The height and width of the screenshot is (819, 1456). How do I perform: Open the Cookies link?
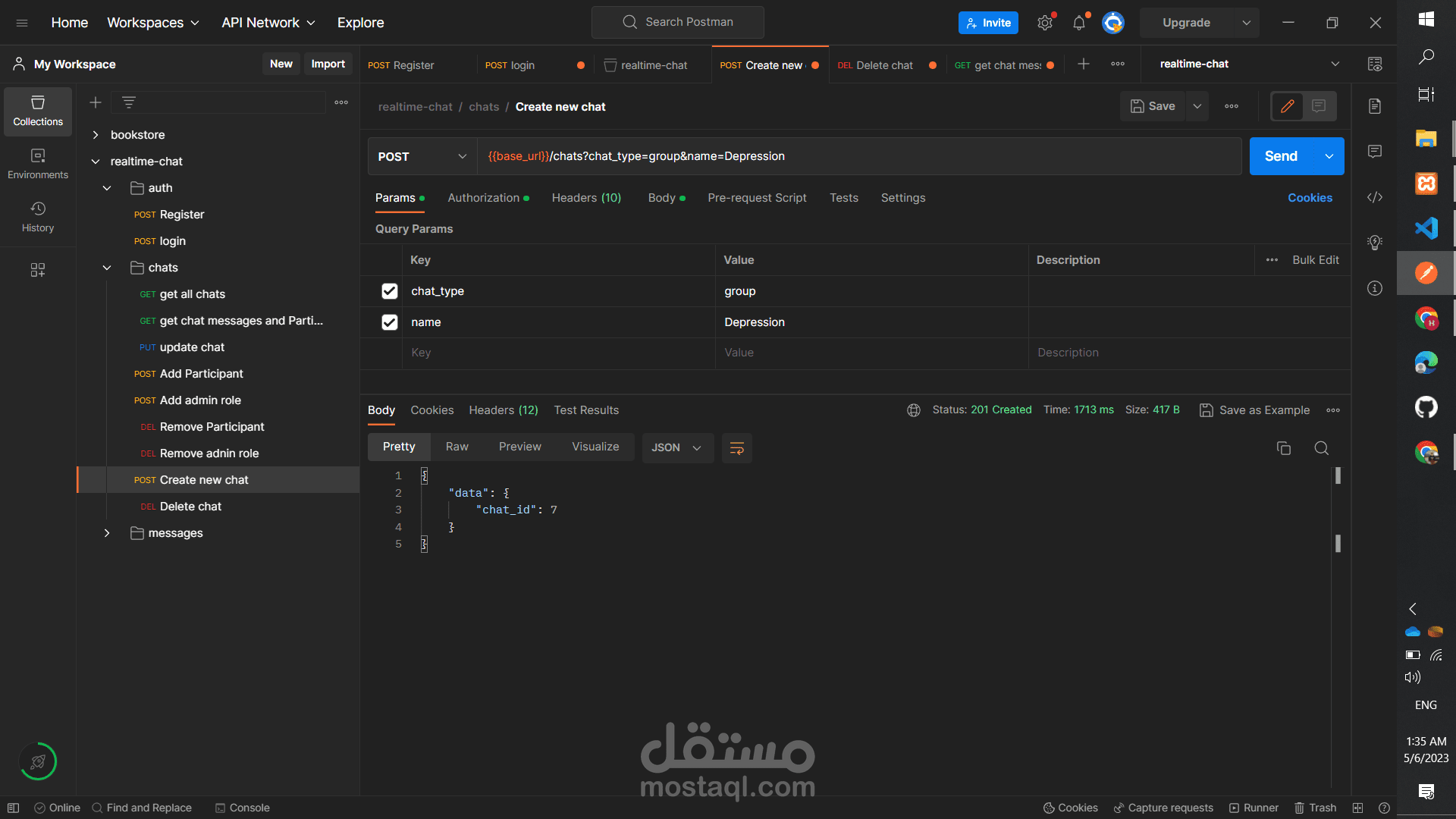point(1310,198)
